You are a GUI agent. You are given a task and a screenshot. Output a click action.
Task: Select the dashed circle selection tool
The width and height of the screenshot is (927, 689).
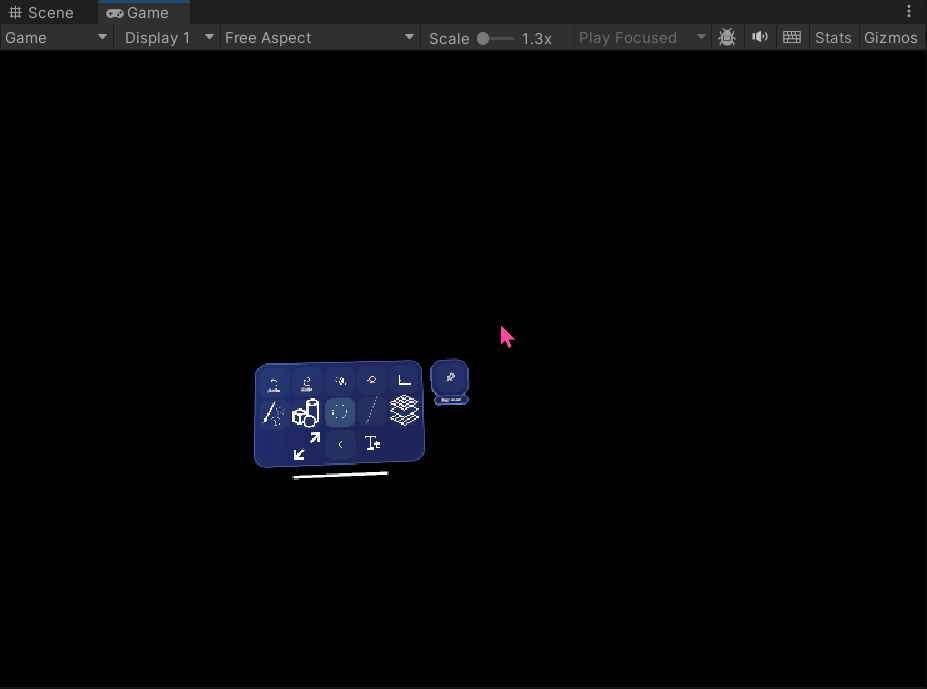click(x=340, y=412)
